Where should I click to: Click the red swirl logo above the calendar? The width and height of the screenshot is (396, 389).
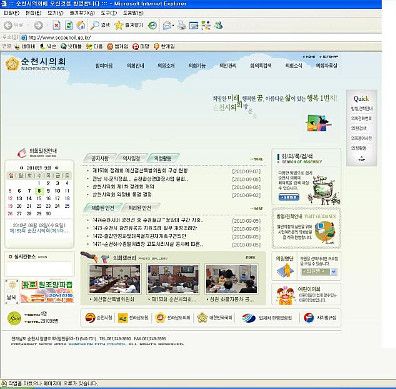22,153
